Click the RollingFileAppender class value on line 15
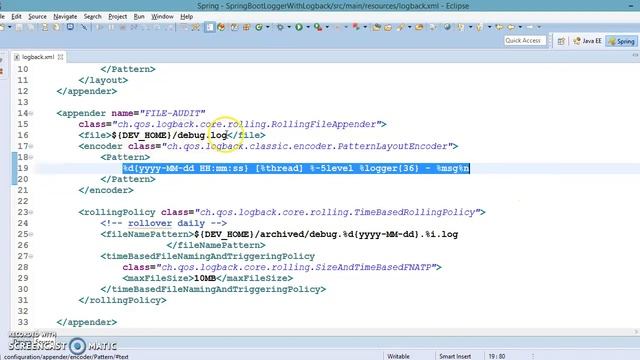The image size is (640, 360). (x=247, y=124)
